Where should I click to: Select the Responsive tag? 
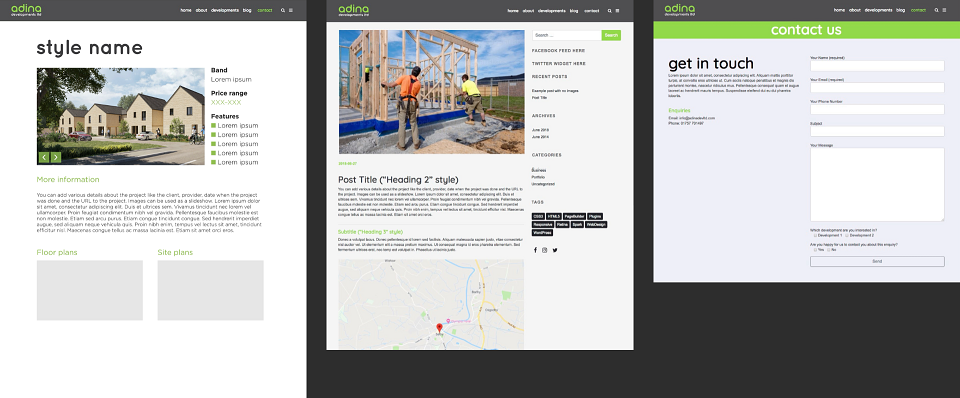543,225
